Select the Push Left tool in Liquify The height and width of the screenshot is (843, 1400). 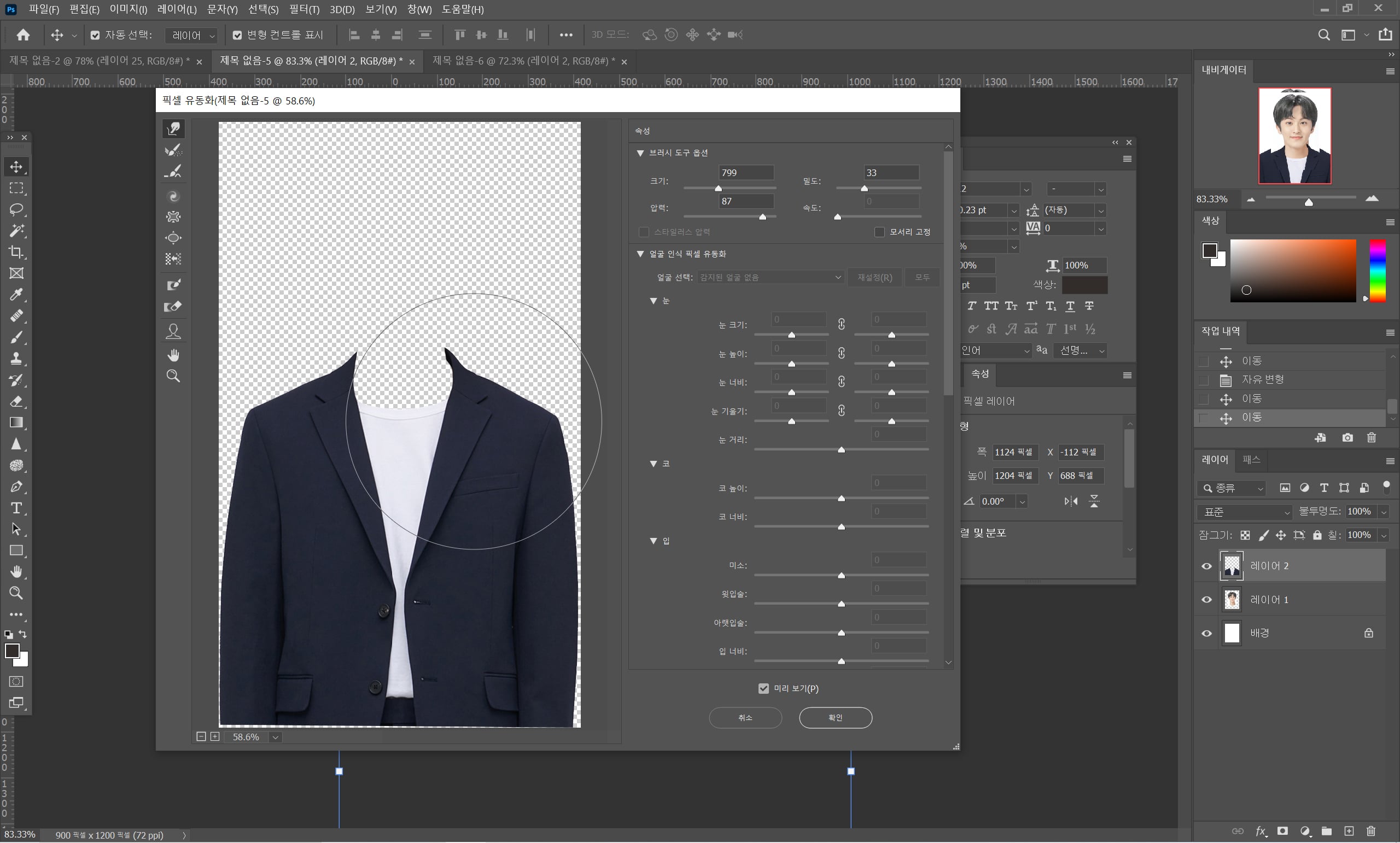tap(173, 259)
